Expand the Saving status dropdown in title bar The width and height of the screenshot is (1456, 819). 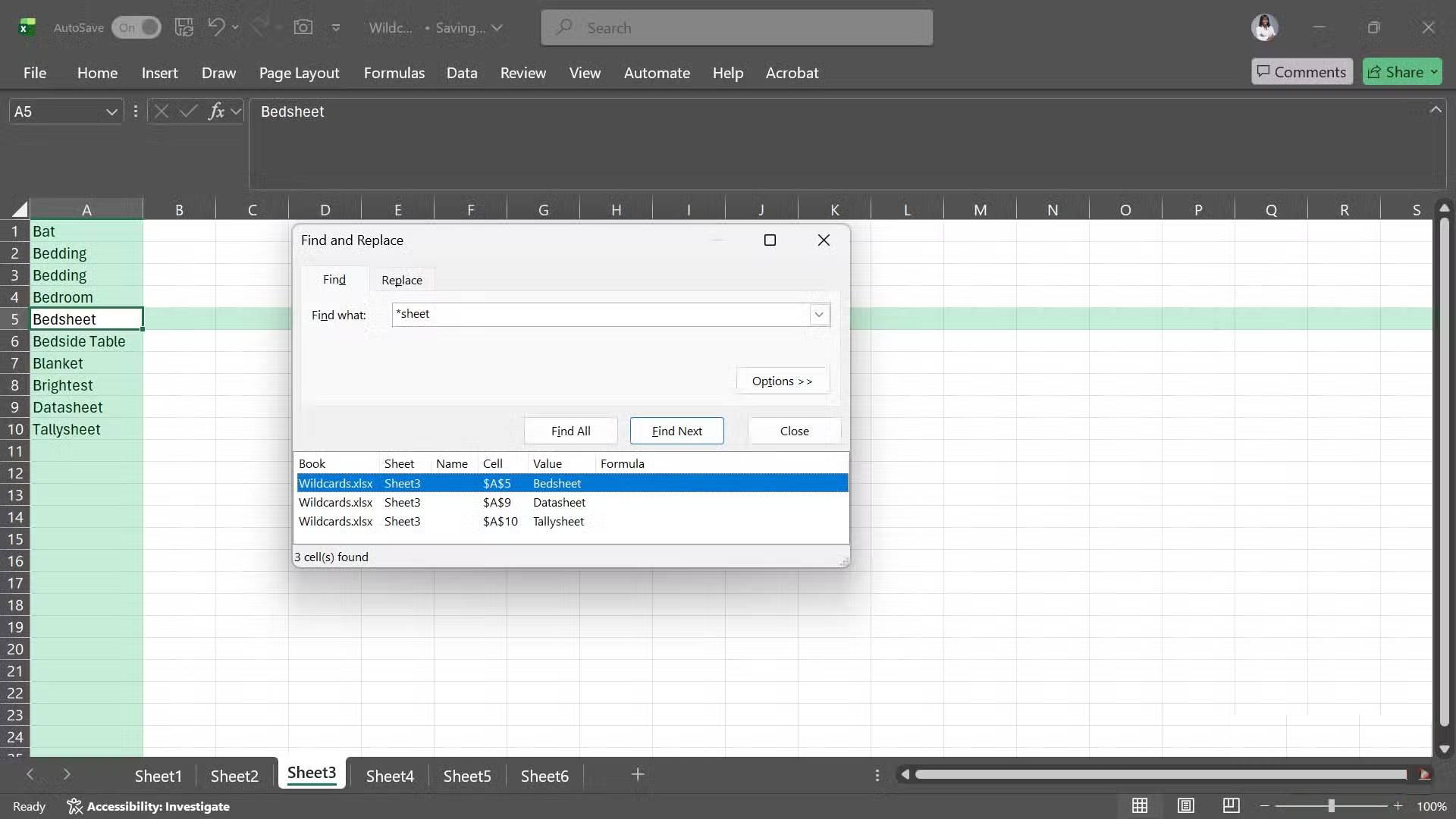click(x=498, y=27)
